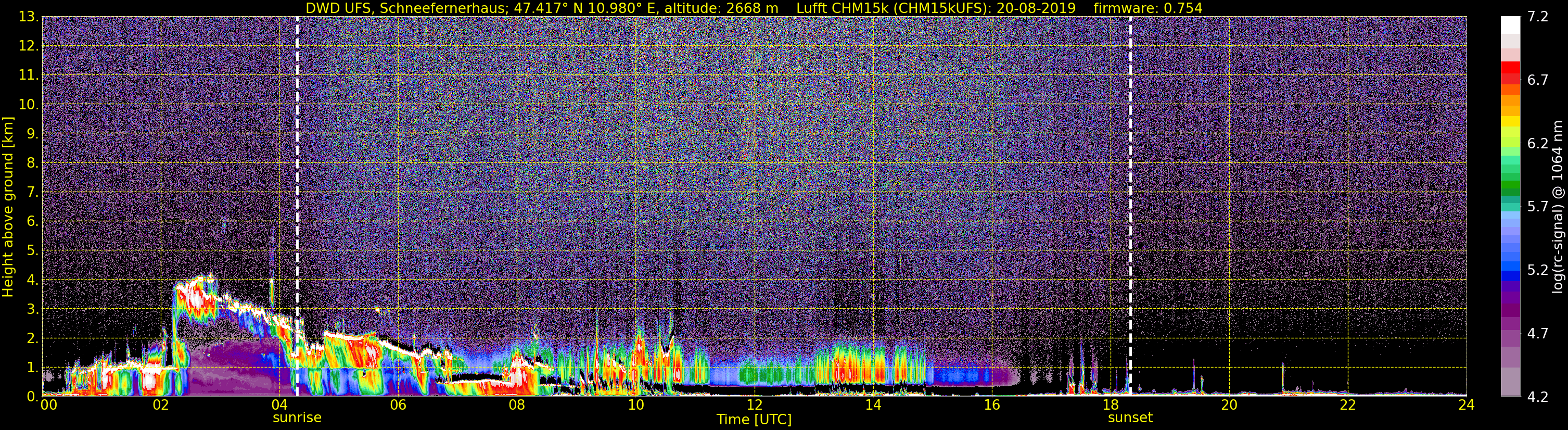This screenshot has width=1568, height=430.
Task: Click the height axis tick label '8.'
Action: 32,162
